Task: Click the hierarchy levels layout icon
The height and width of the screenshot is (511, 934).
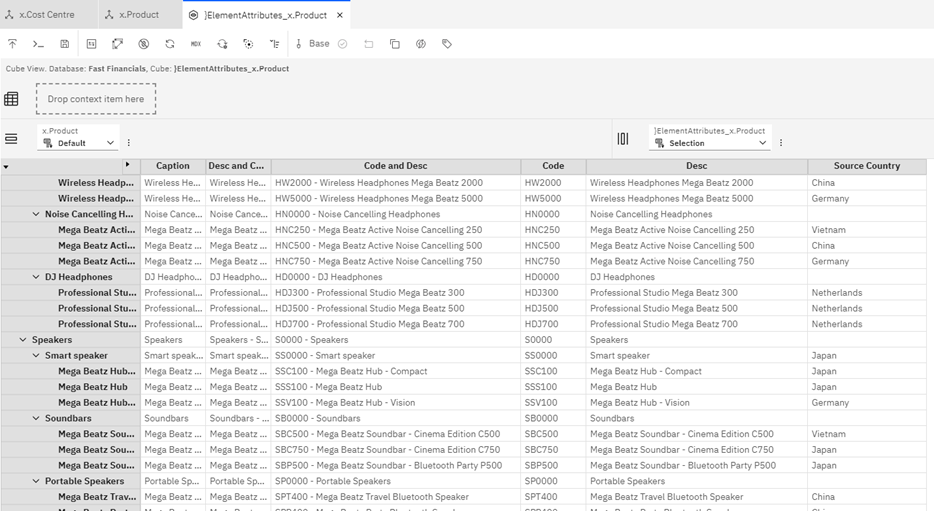Action: (x=275, y=43)
